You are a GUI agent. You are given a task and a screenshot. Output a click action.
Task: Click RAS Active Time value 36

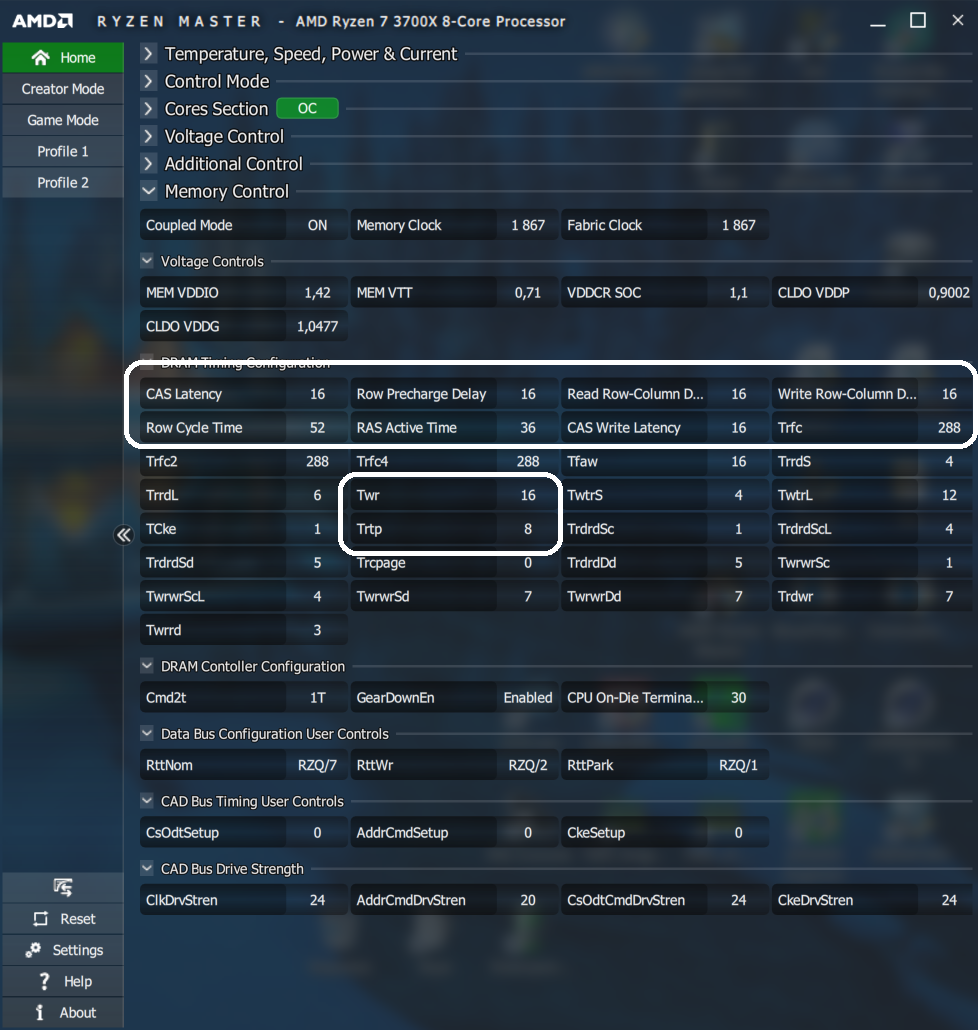coord(527,428)
